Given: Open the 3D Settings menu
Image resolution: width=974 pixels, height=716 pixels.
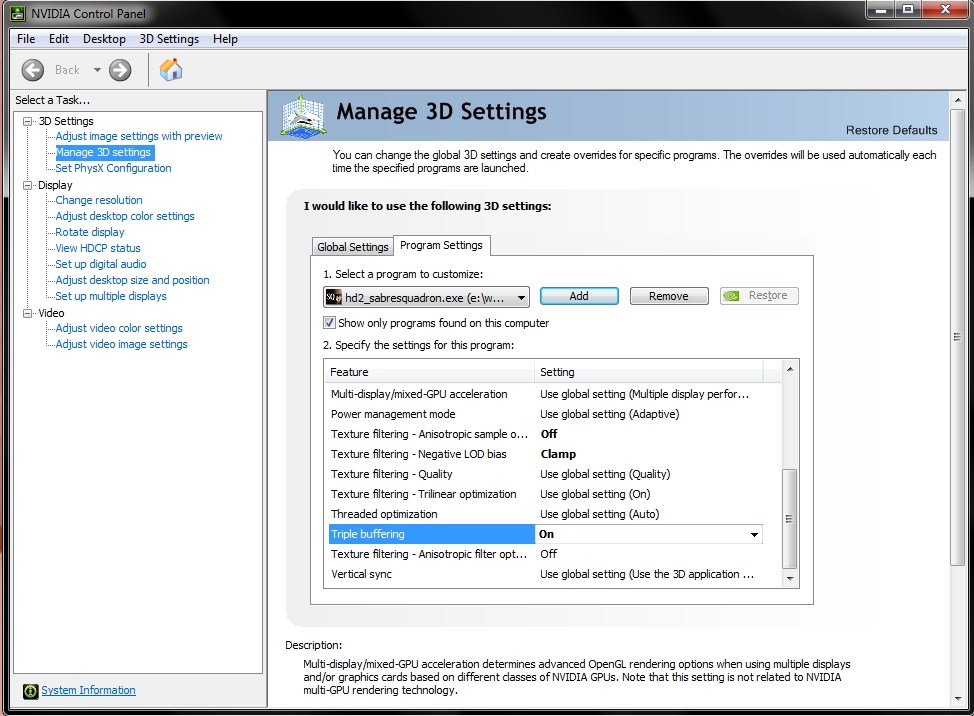Looking at the screenshot, I should (169, 39).
